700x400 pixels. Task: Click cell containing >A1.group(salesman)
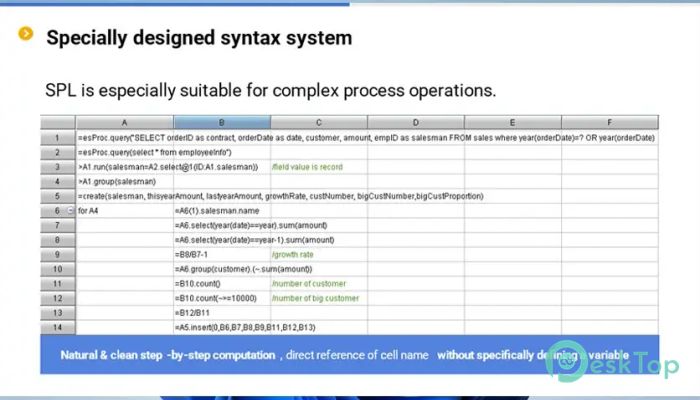tap(117, 182)
